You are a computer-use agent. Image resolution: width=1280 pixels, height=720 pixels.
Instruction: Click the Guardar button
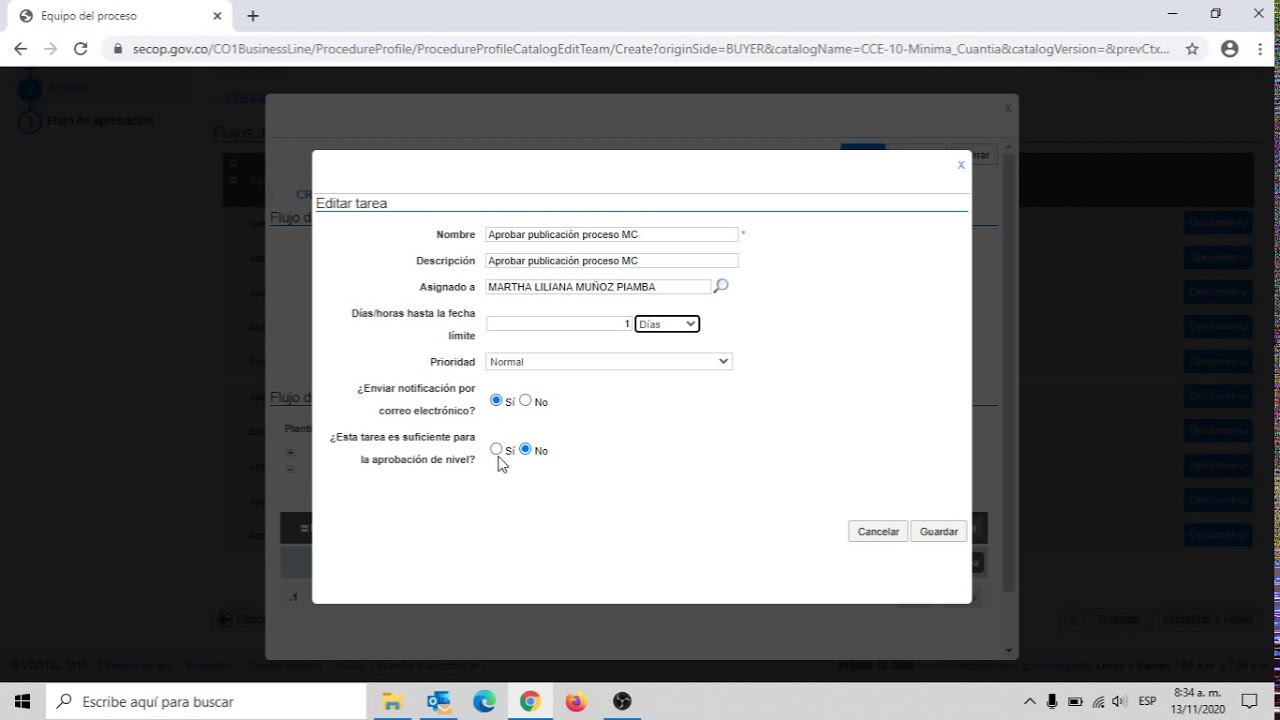(939, 531)
